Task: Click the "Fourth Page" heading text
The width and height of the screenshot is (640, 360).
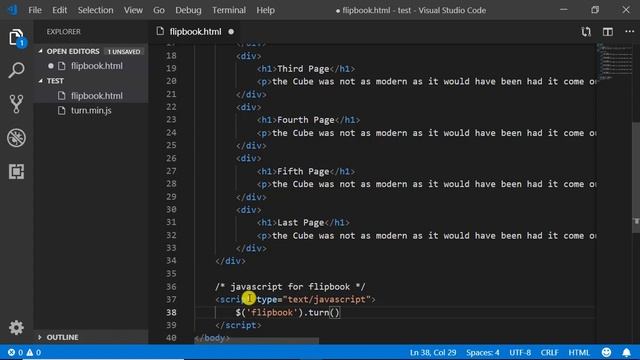Action: (x=306, y=120)
